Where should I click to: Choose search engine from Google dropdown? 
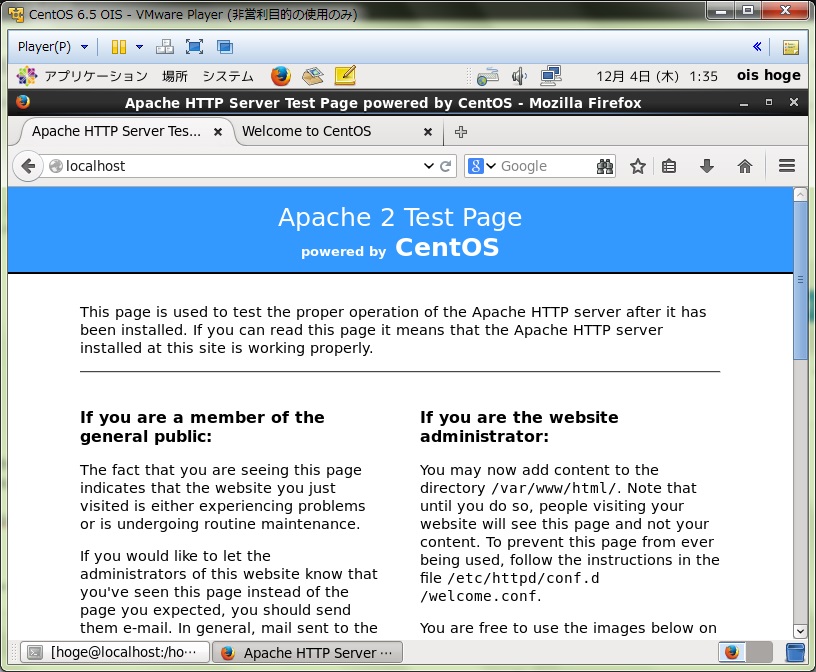click(481, 166)
